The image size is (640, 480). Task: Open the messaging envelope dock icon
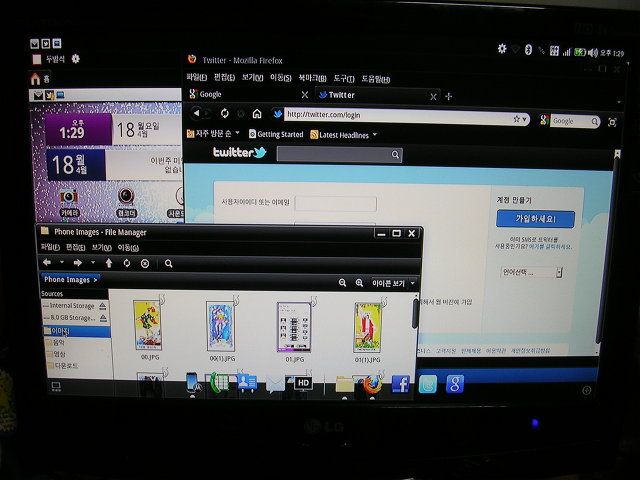275,384
